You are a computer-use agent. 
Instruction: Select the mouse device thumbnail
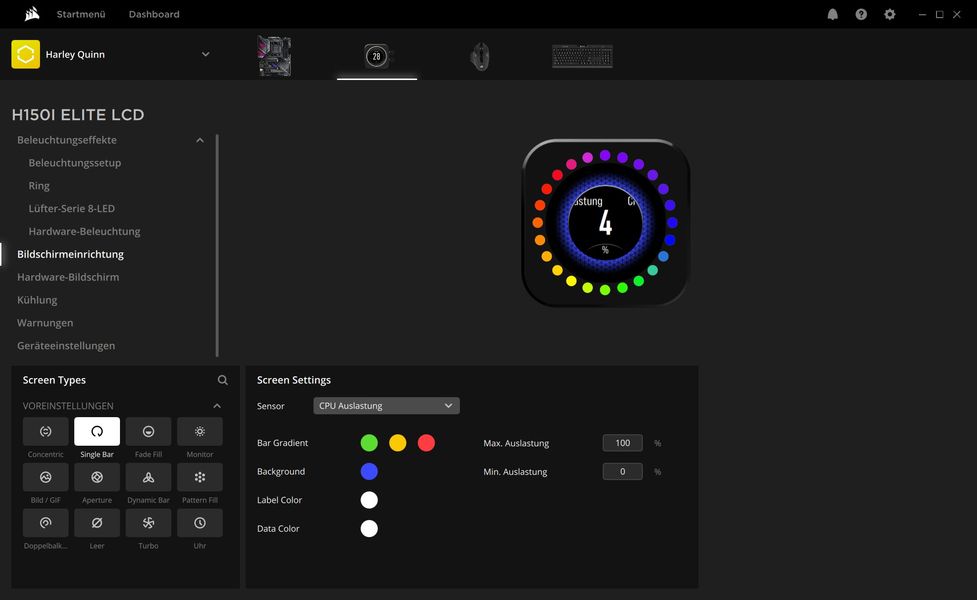480,56
